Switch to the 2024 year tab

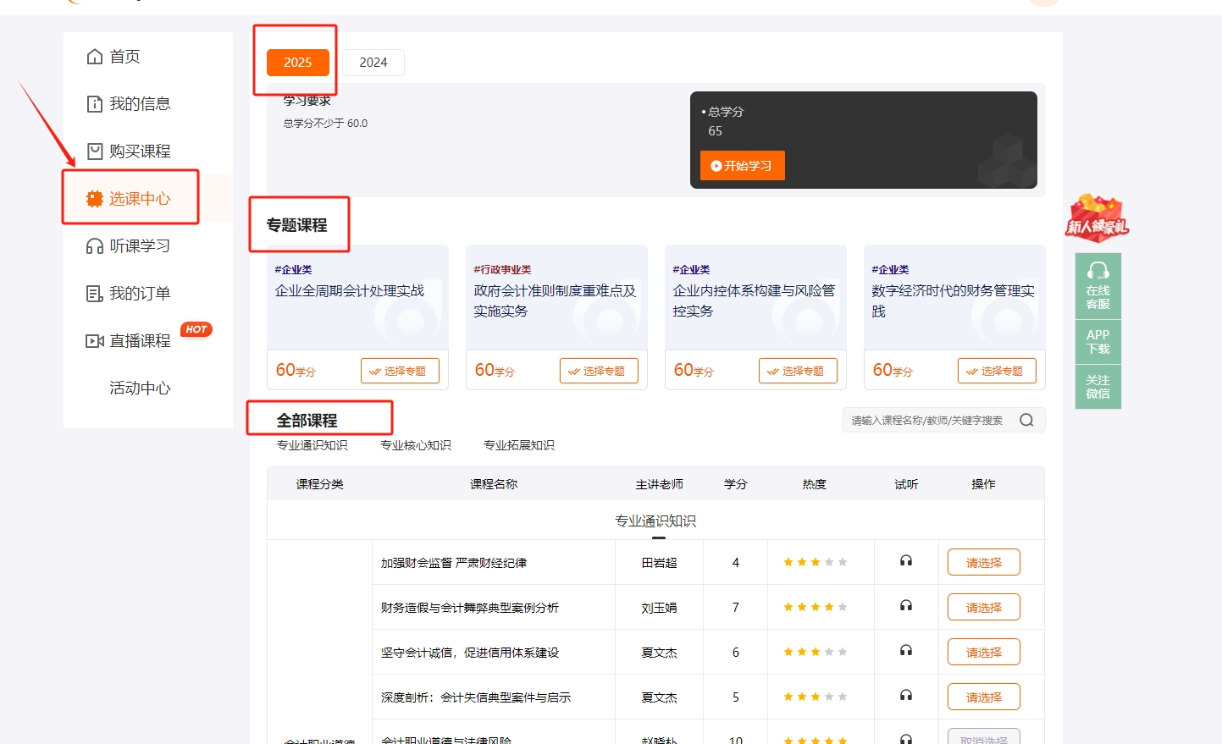(373, 62)
